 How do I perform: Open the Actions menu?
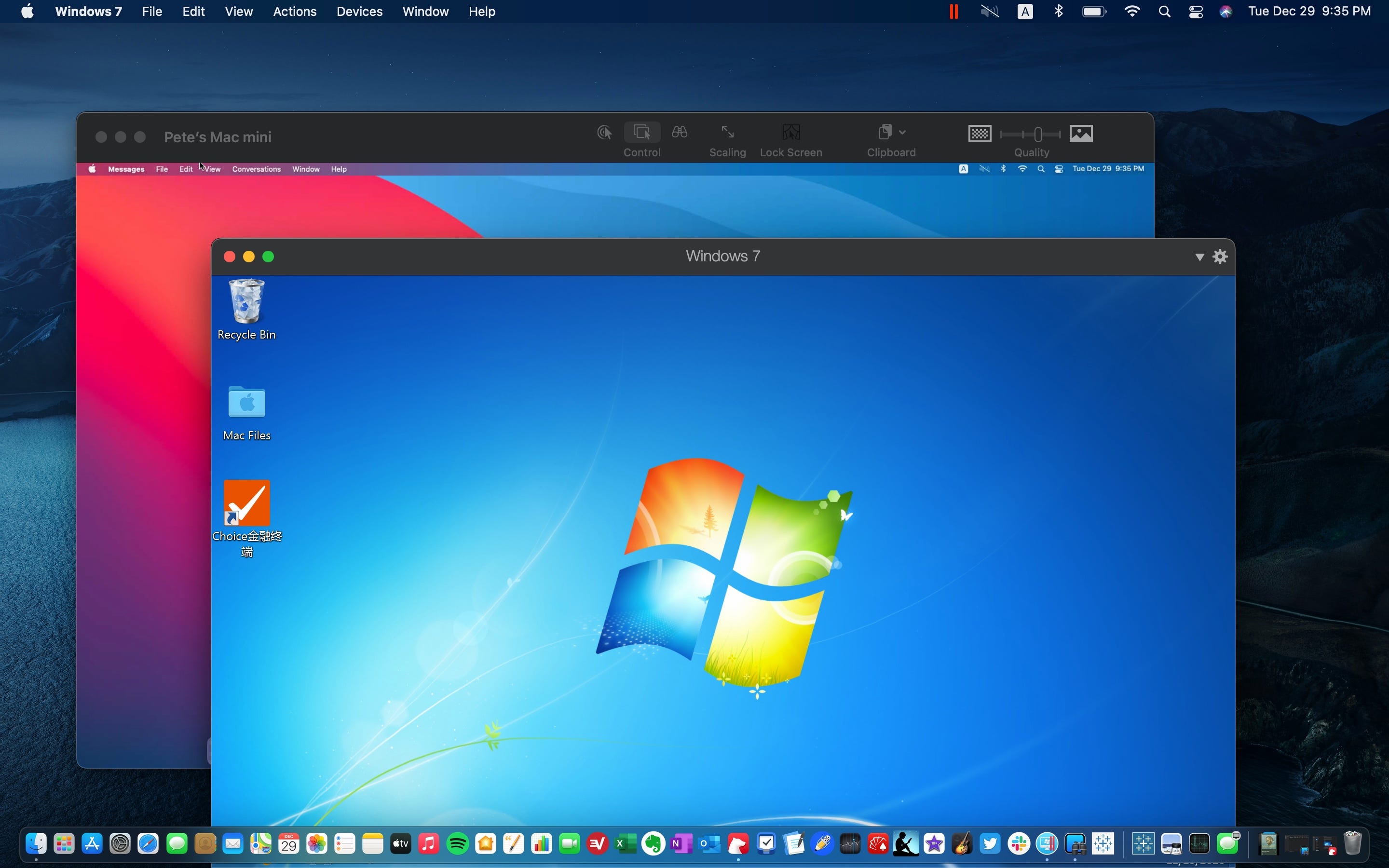[295, 12]
